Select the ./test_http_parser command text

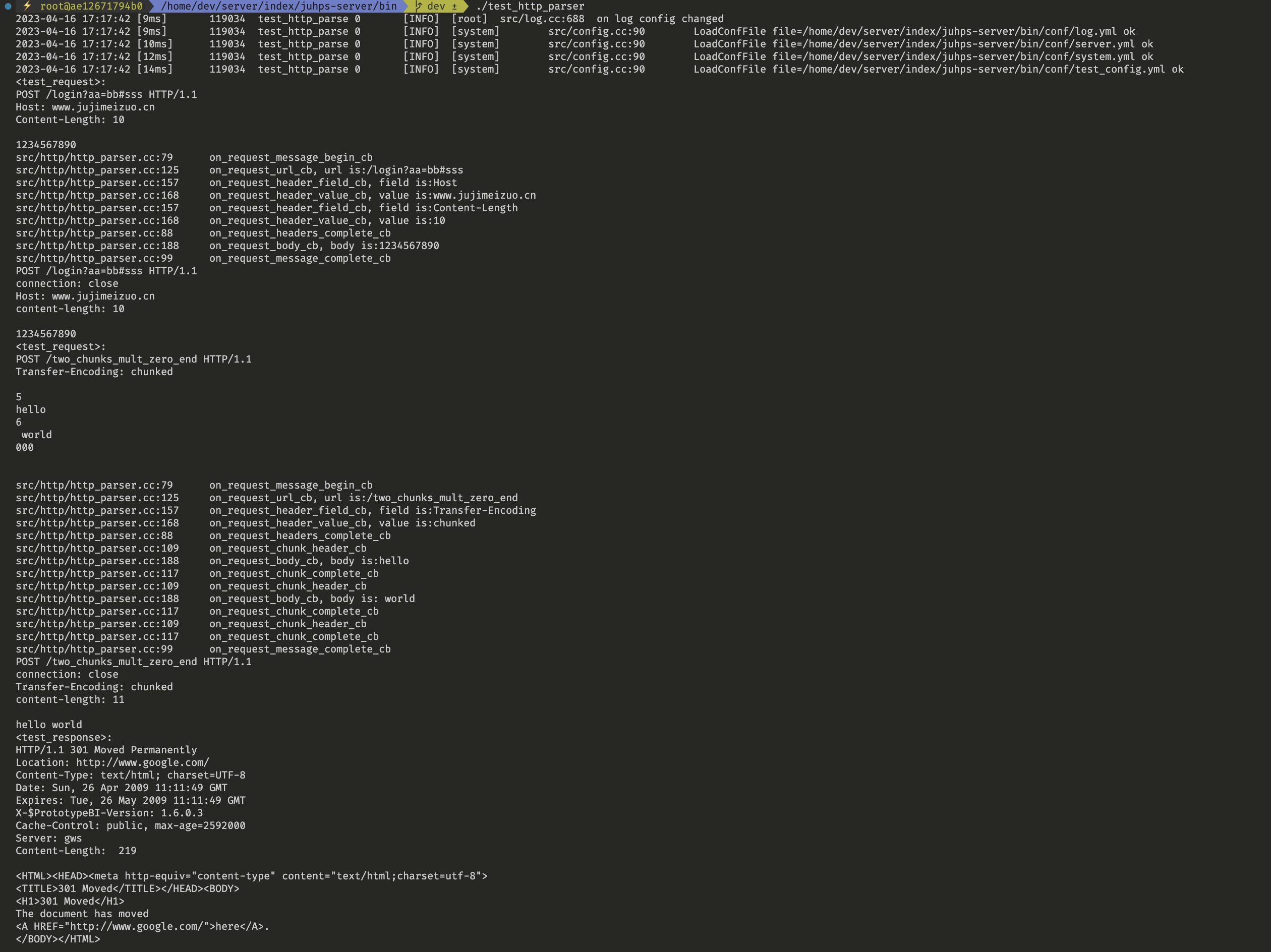530,7
